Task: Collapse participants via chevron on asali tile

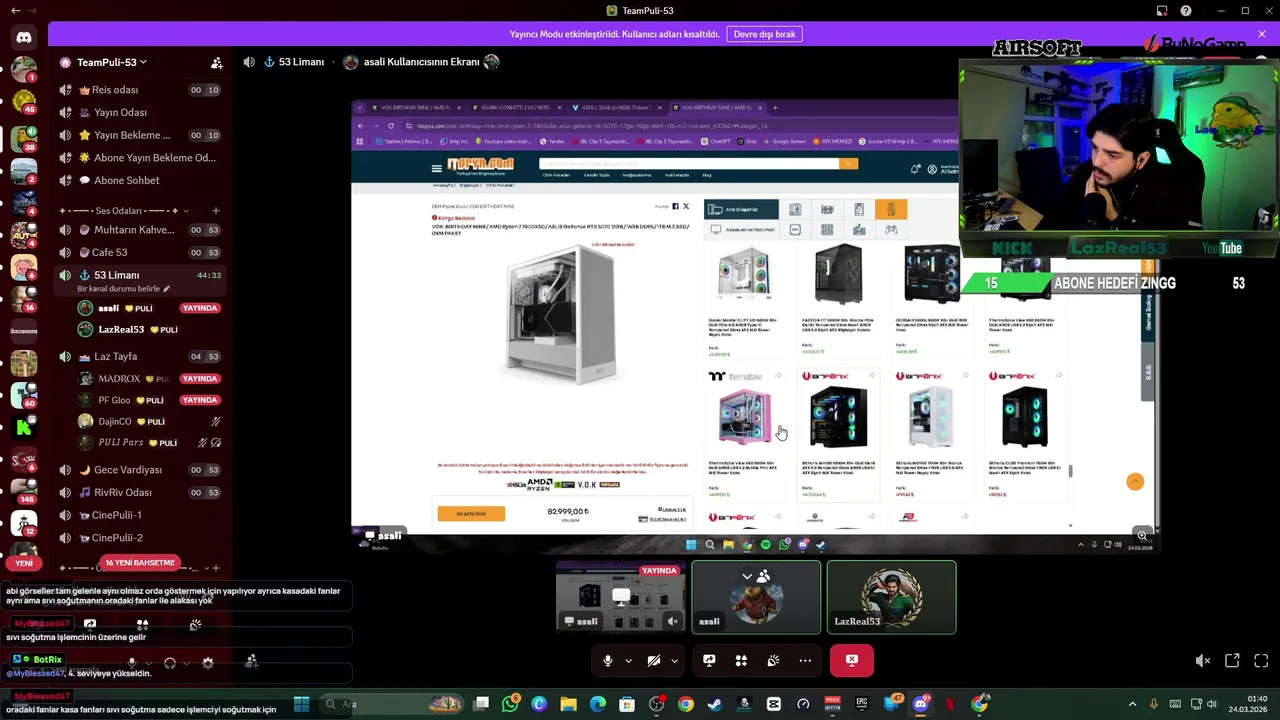Action: point(747,576)
